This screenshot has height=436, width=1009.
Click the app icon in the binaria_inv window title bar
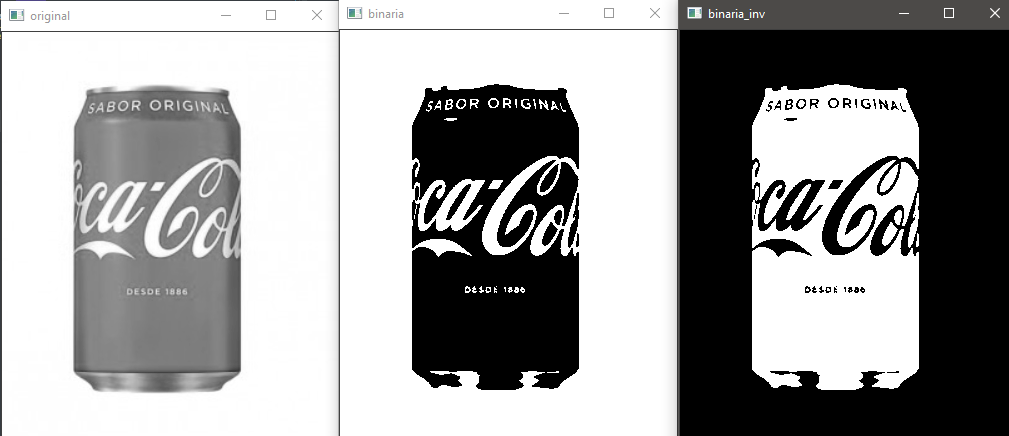click(x=694, y=13)
